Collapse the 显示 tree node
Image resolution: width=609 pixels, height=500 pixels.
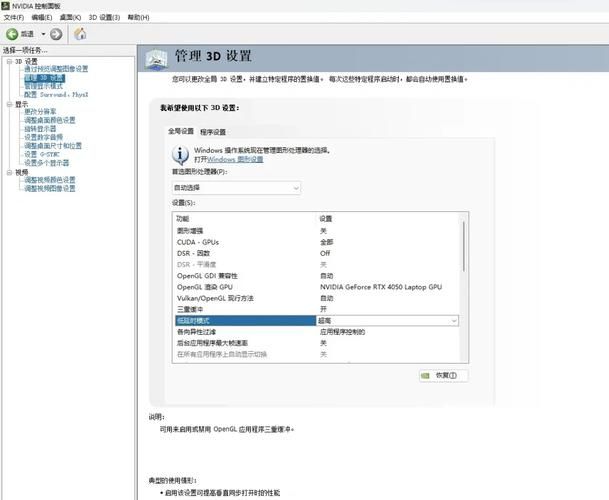click(x=6, y=103)
